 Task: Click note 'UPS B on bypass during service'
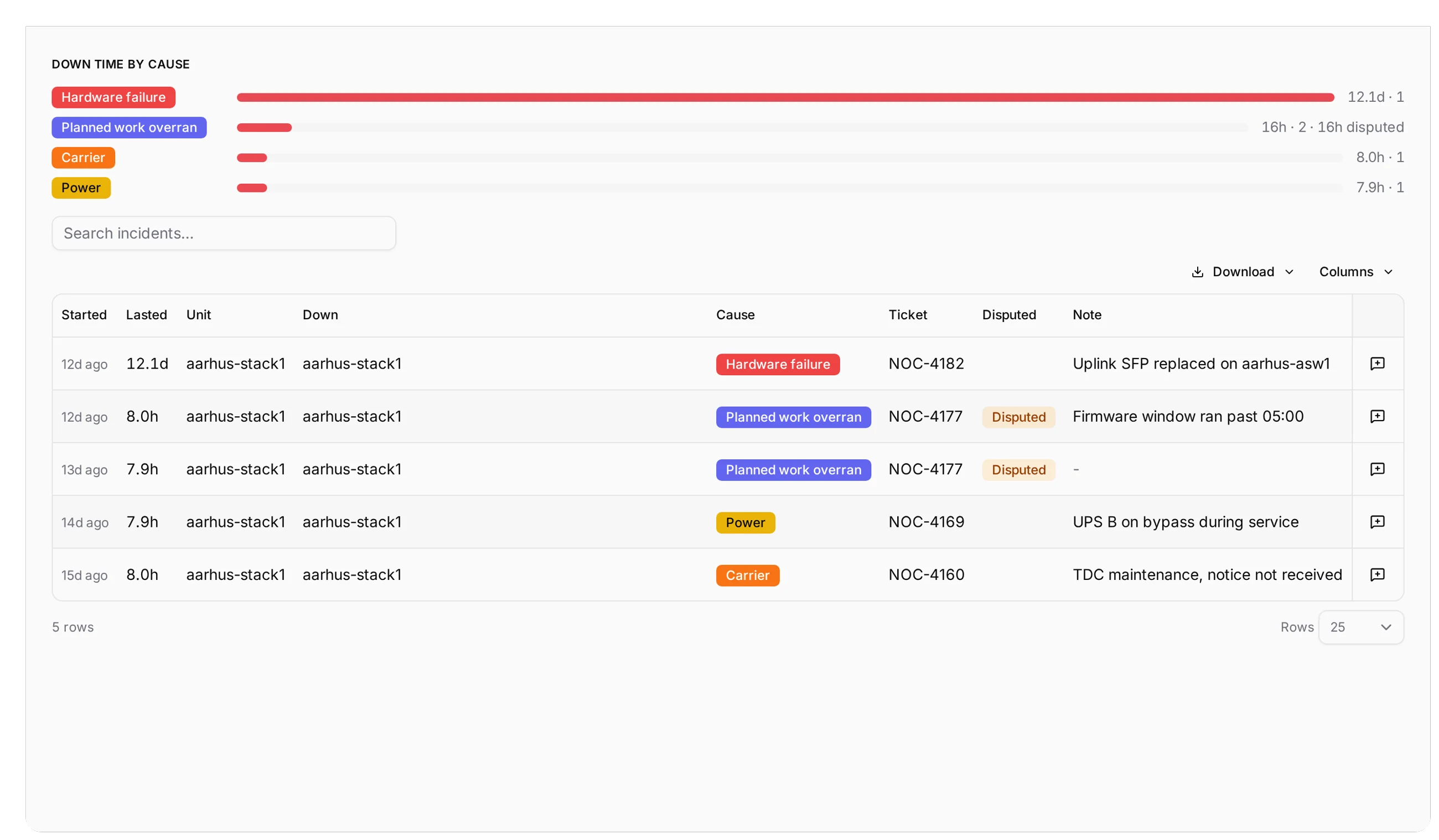click(1186, 522)
